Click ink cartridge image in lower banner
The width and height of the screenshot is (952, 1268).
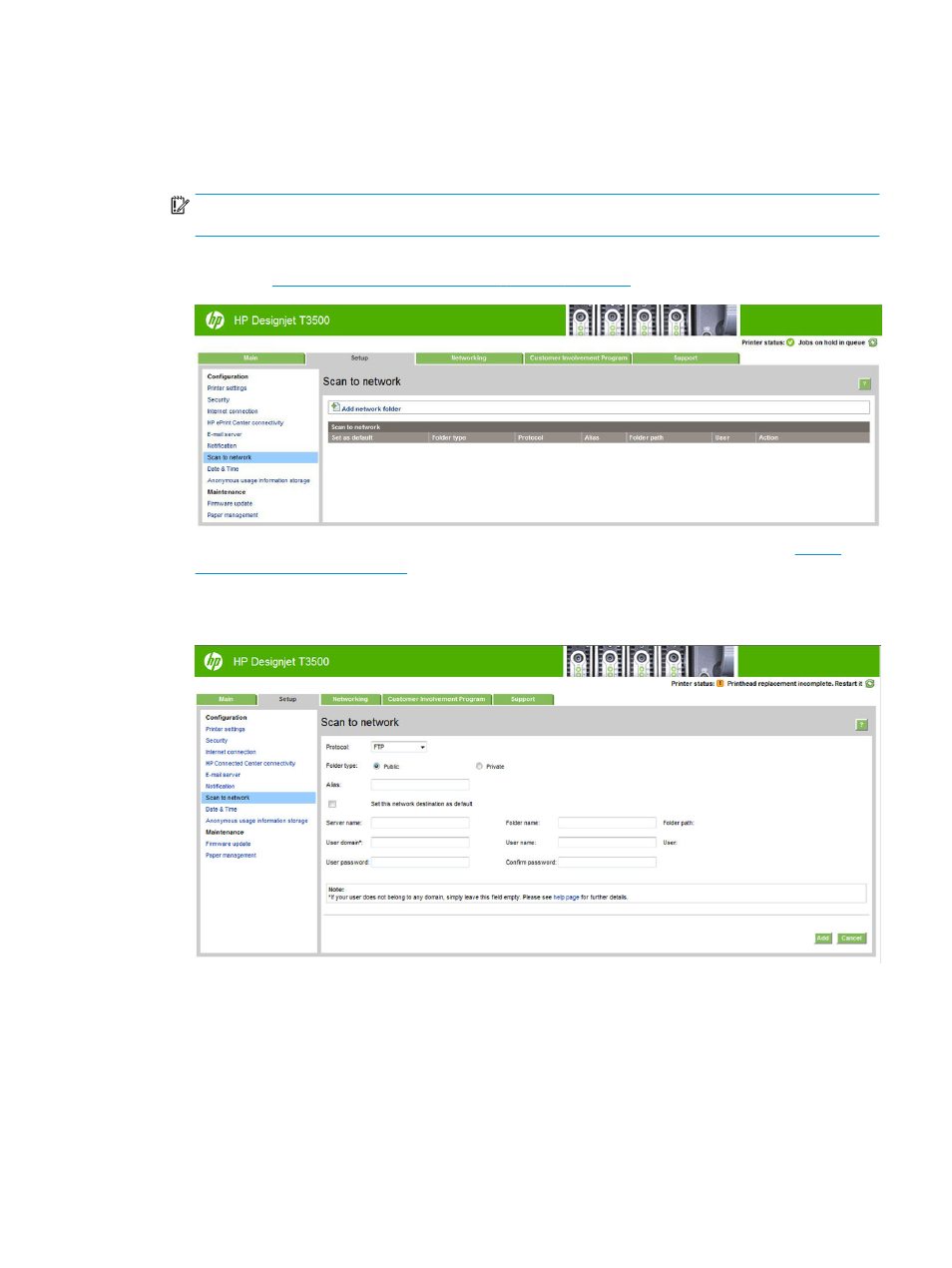650,661
